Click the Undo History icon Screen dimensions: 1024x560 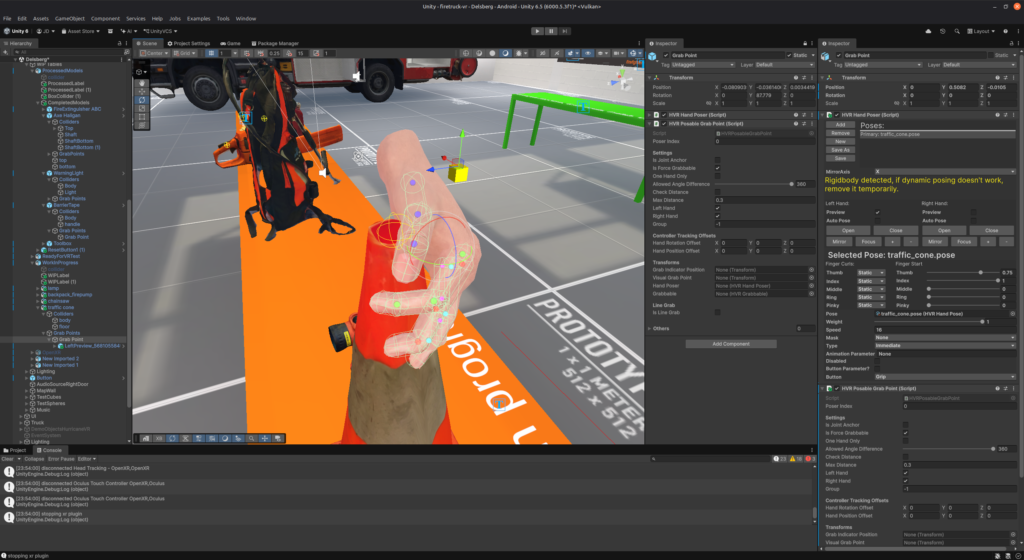942,31
